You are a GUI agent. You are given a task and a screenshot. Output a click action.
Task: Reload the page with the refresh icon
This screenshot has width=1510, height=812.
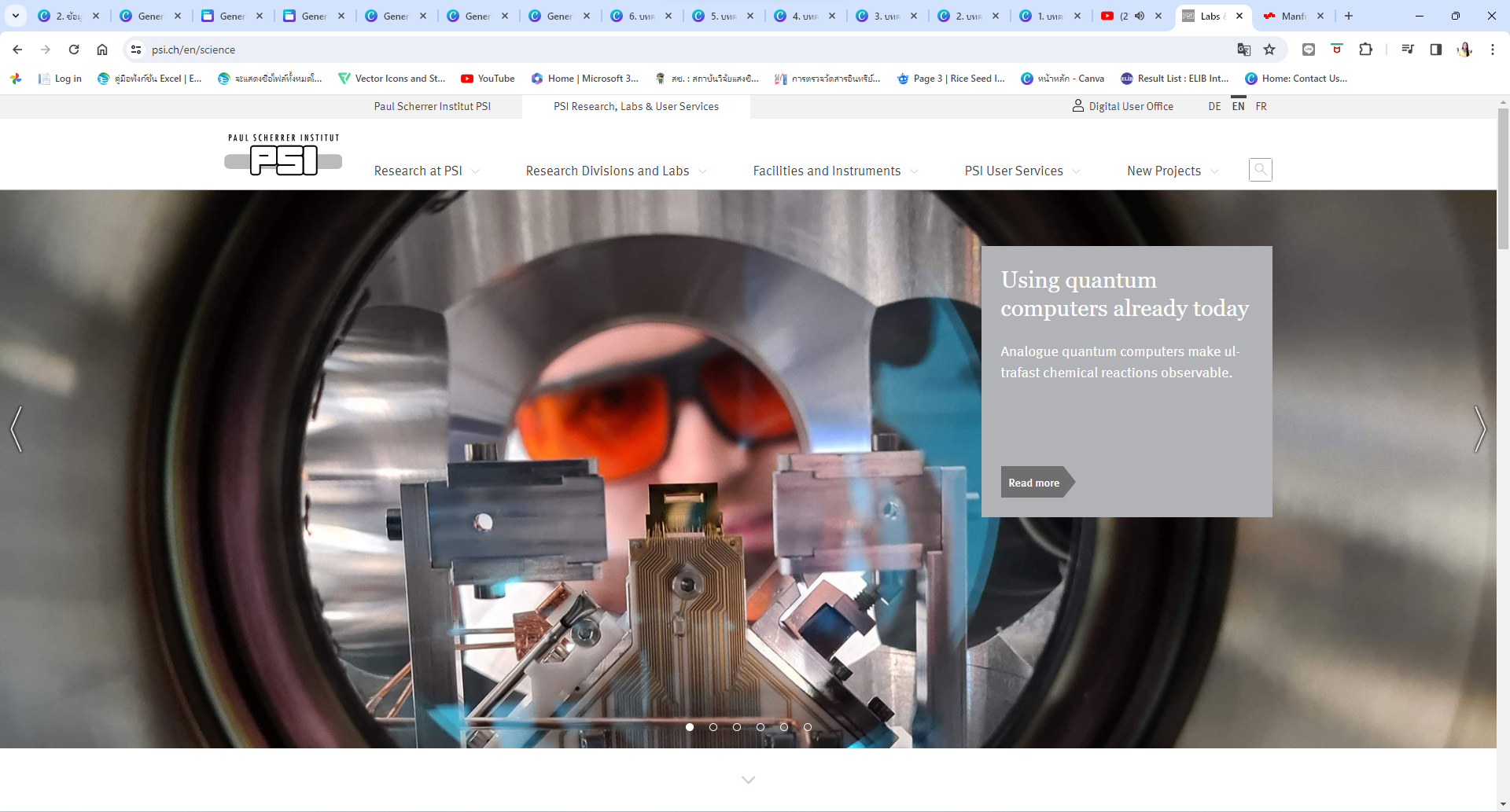coord(74,50)
